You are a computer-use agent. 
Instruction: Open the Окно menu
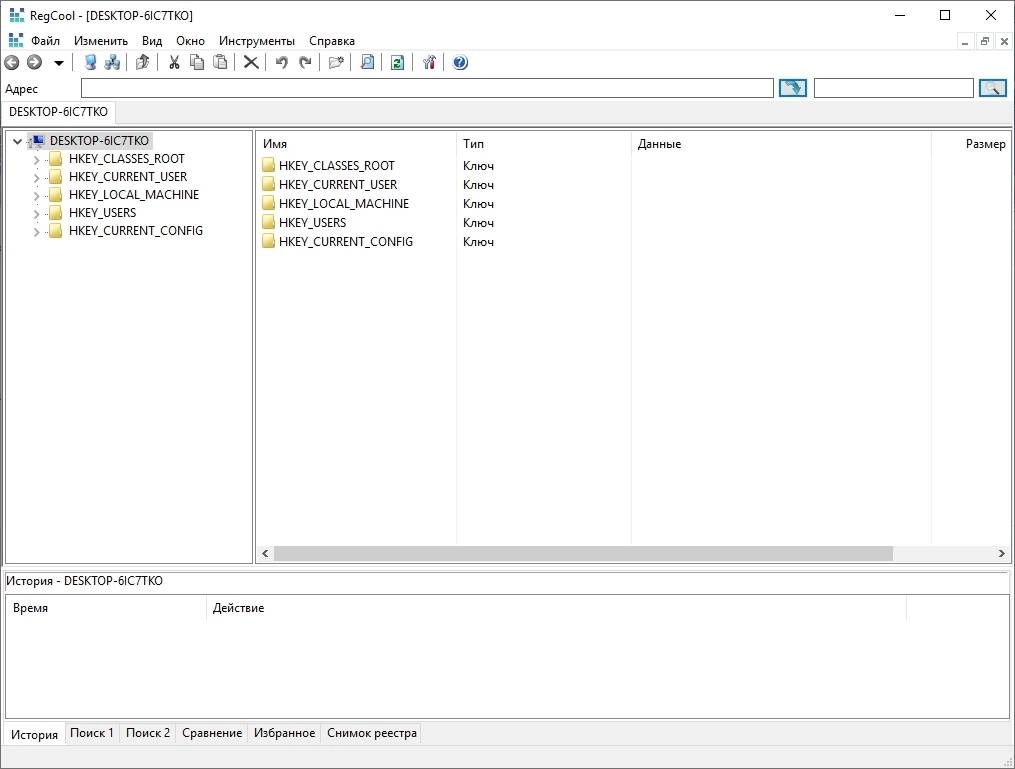point(190,41)
